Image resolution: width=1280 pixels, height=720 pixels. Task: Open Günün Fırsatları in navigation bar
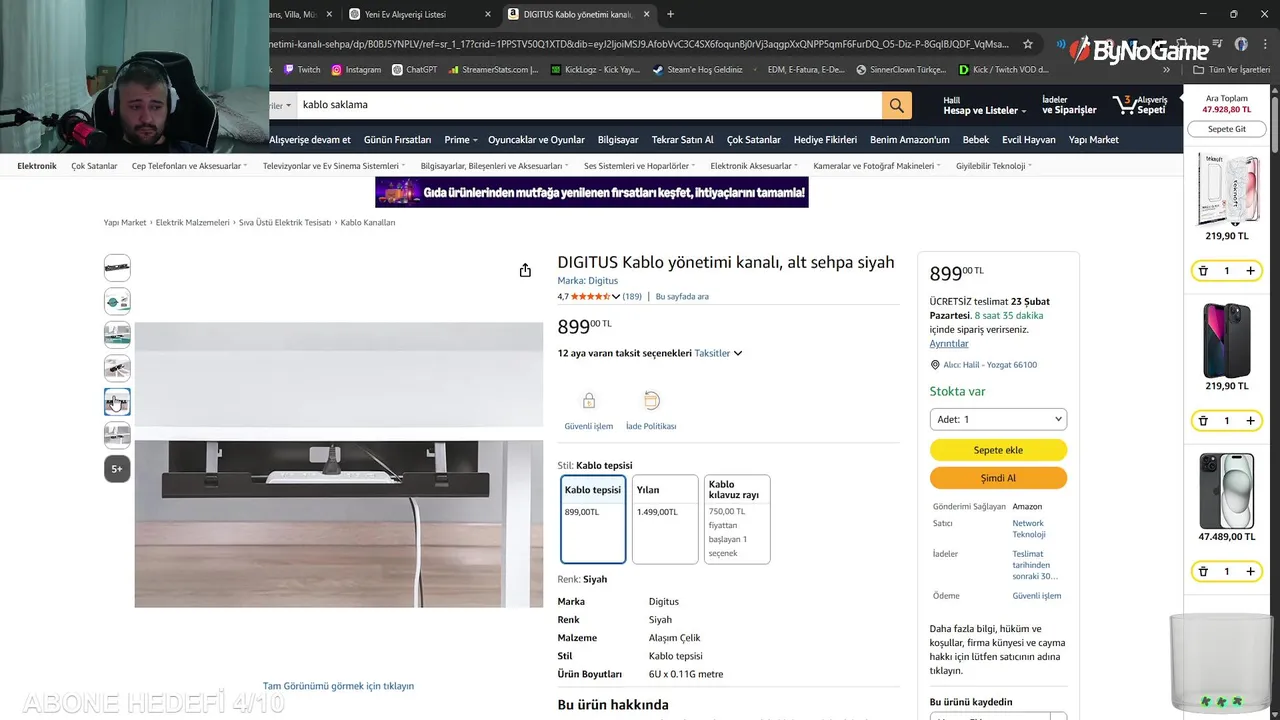[x=397, y=140]
